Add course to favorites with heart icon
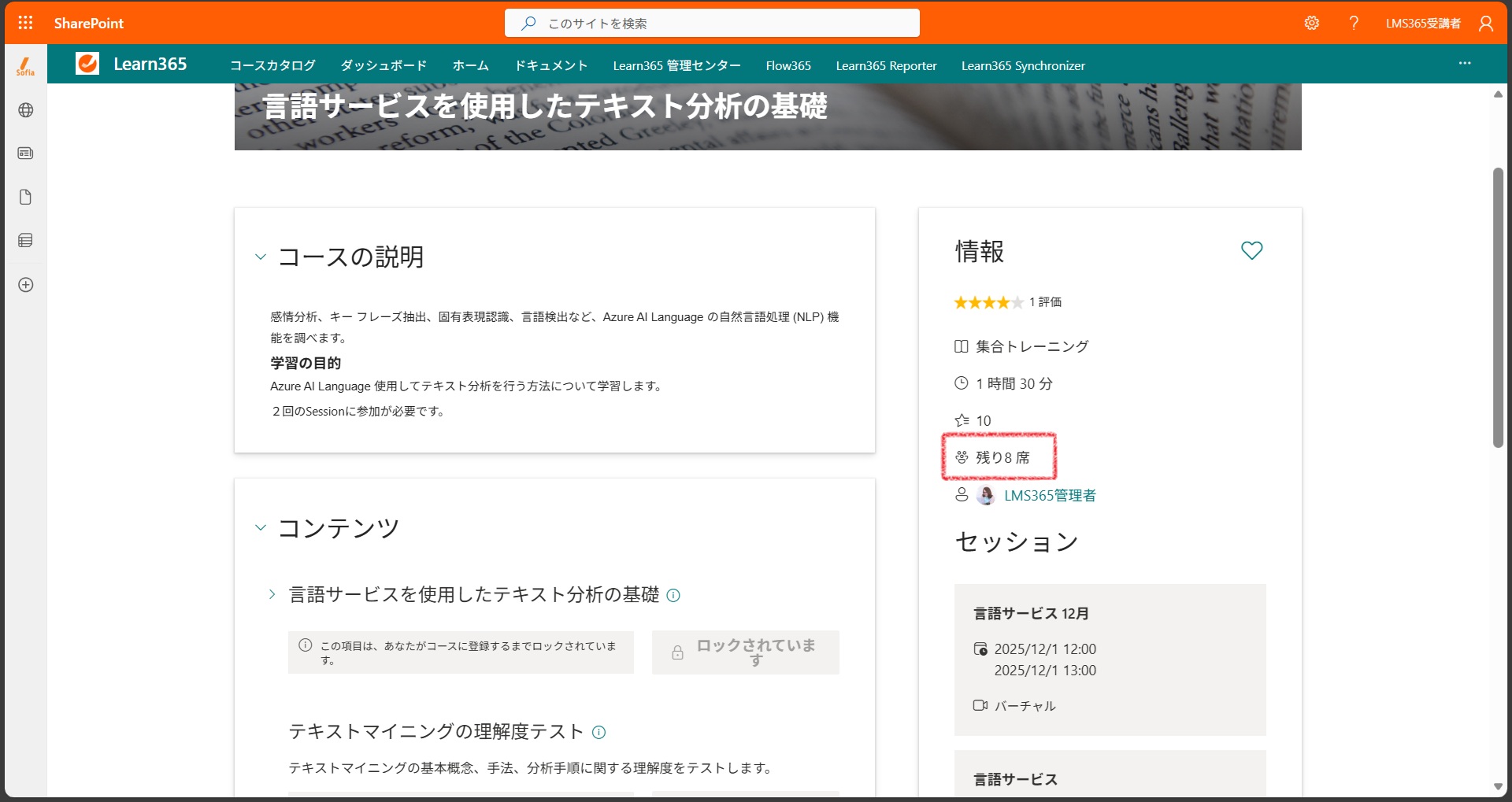The height and width of the screenshot is (802, 1512). point(1251,250)
